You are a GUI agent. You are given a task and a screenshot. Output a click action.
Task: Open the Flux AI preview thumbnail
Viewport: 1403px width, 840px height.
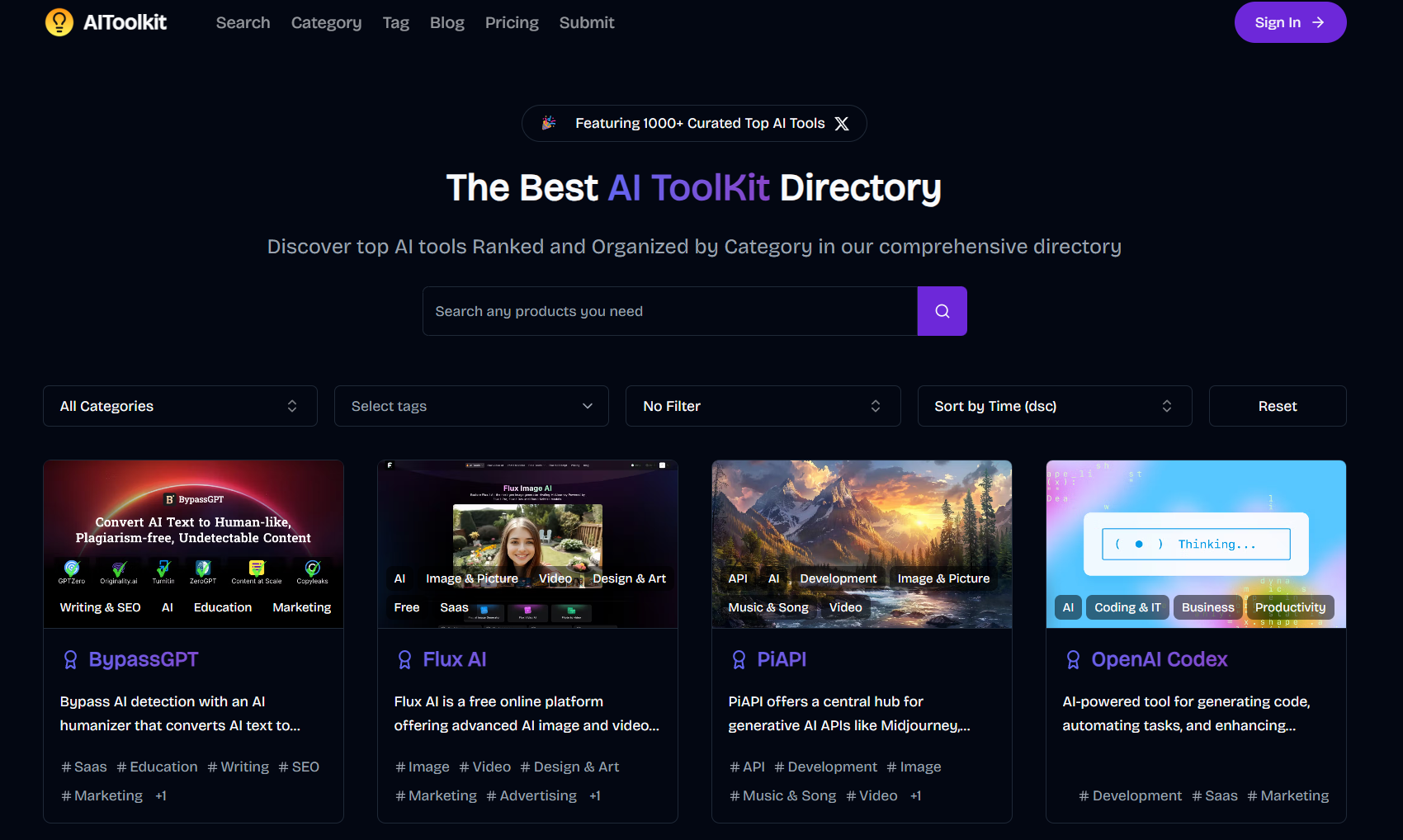pyautogui.click(x=527, y=545)
